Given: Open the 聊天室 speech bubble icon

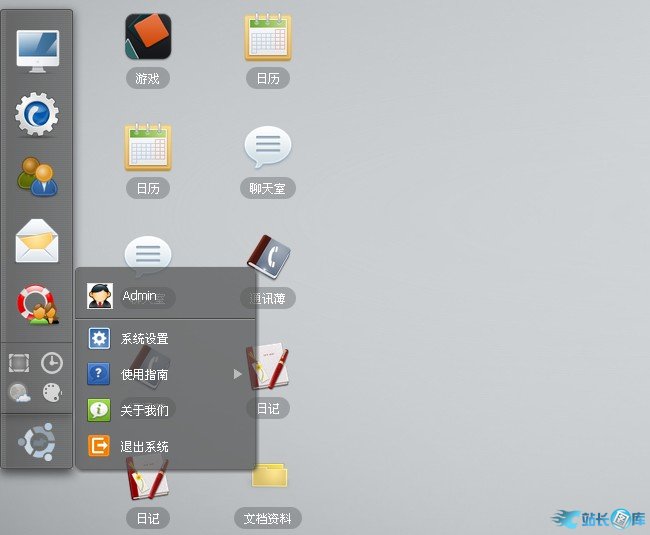Looking at the screenshot, I should (268, 148).
